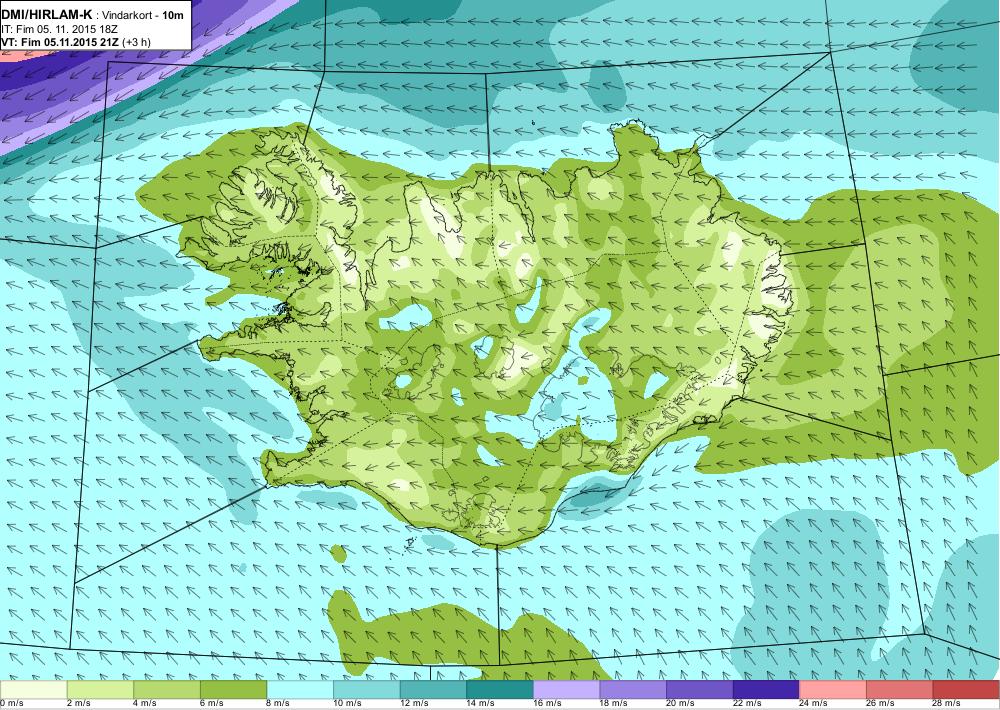This screenshot has height=710, width=1000.
Task: Click the 22 m/s dark indigo legend swatch
Action: (767, 690)
